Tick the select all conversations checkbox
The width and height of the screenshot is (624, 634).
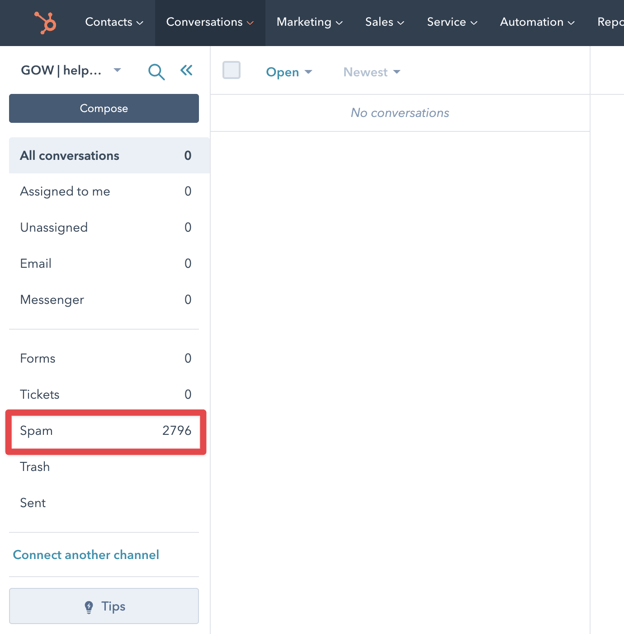pyautogui.click(x=231, y=70)
